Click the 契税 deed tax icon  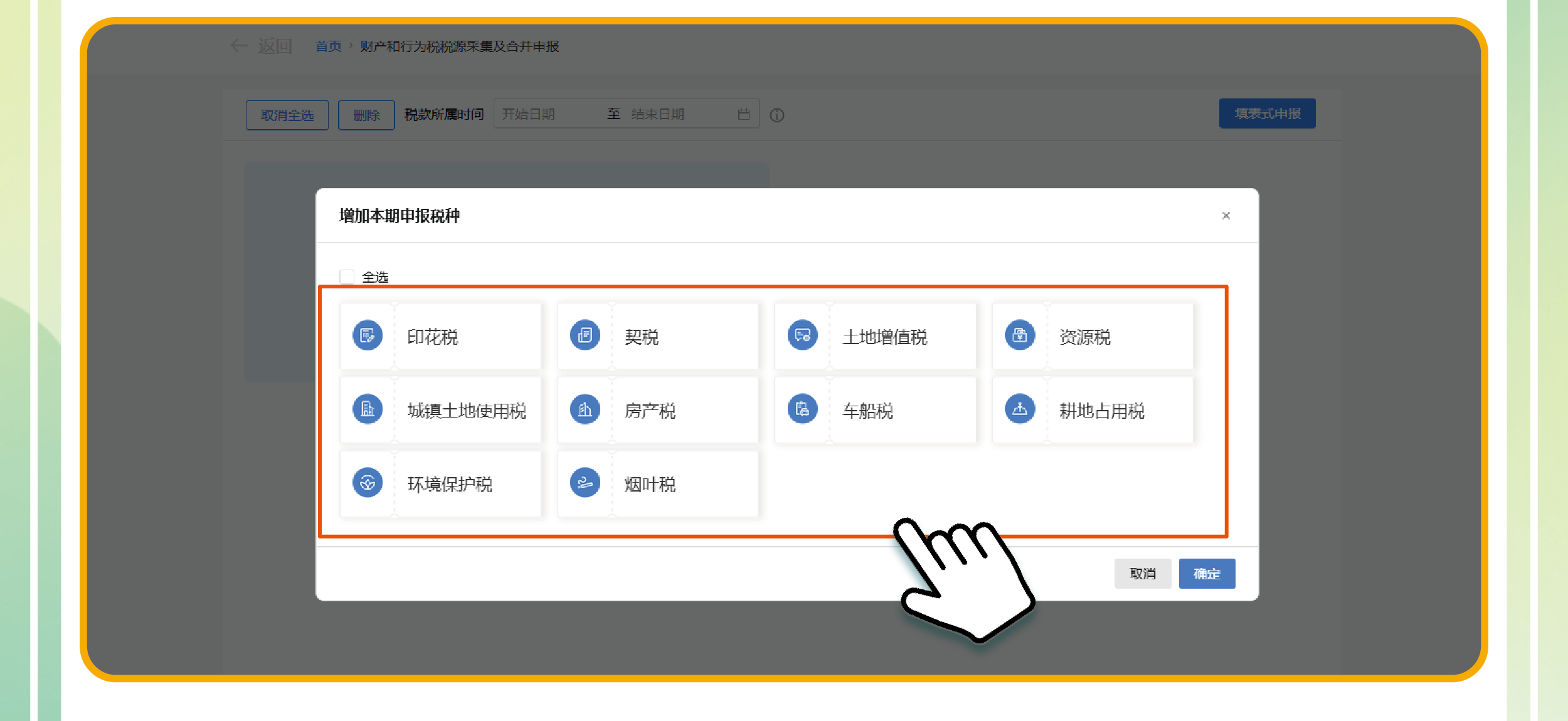pyautogui.click(x=585, y=335)
